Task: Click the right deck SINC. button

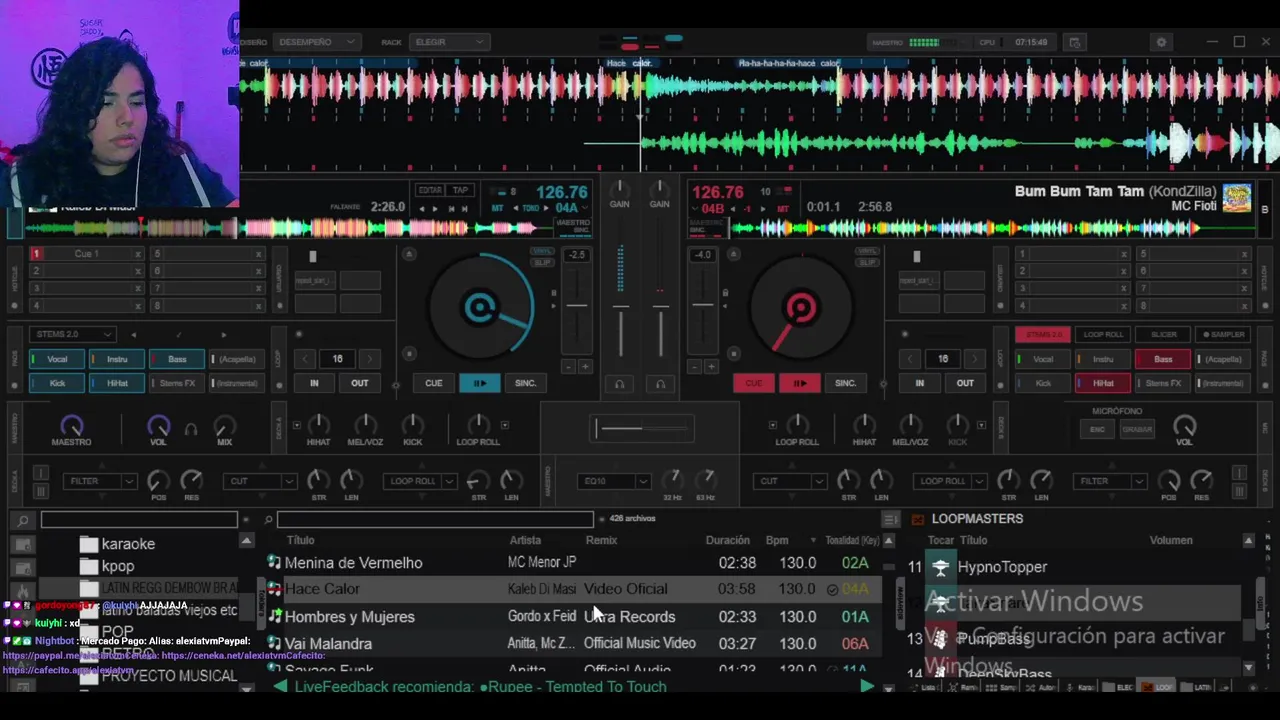Action: tap(845, 383)
